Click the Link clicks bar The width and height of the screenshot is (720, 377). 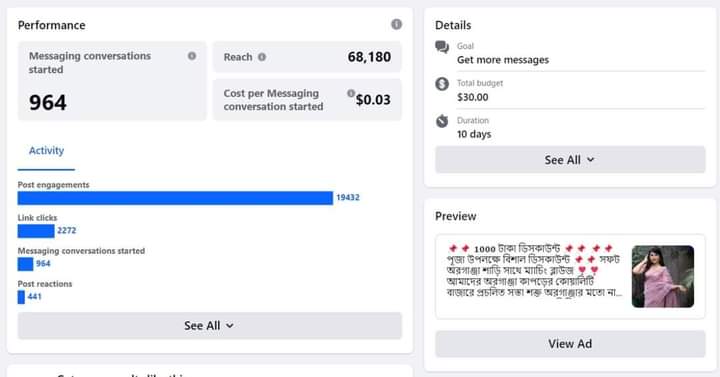[36, 231]
